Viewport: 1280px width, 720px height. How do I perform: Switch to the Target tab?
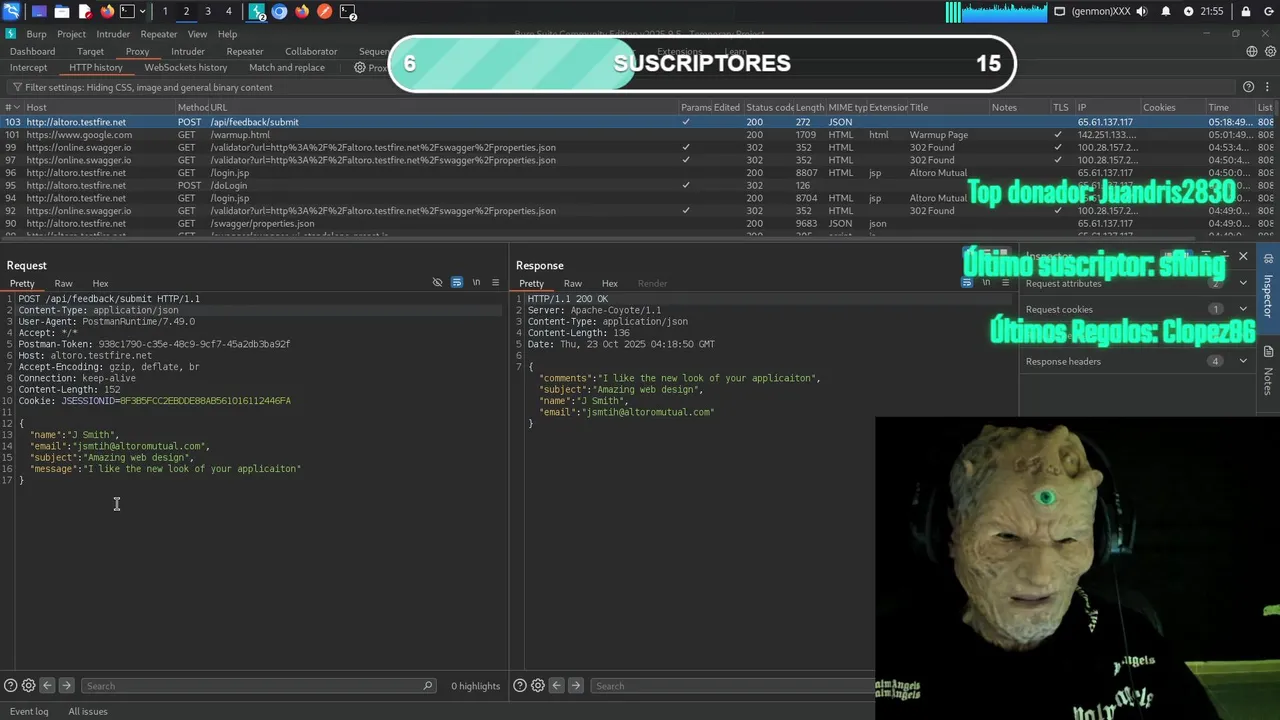[90, 51]
